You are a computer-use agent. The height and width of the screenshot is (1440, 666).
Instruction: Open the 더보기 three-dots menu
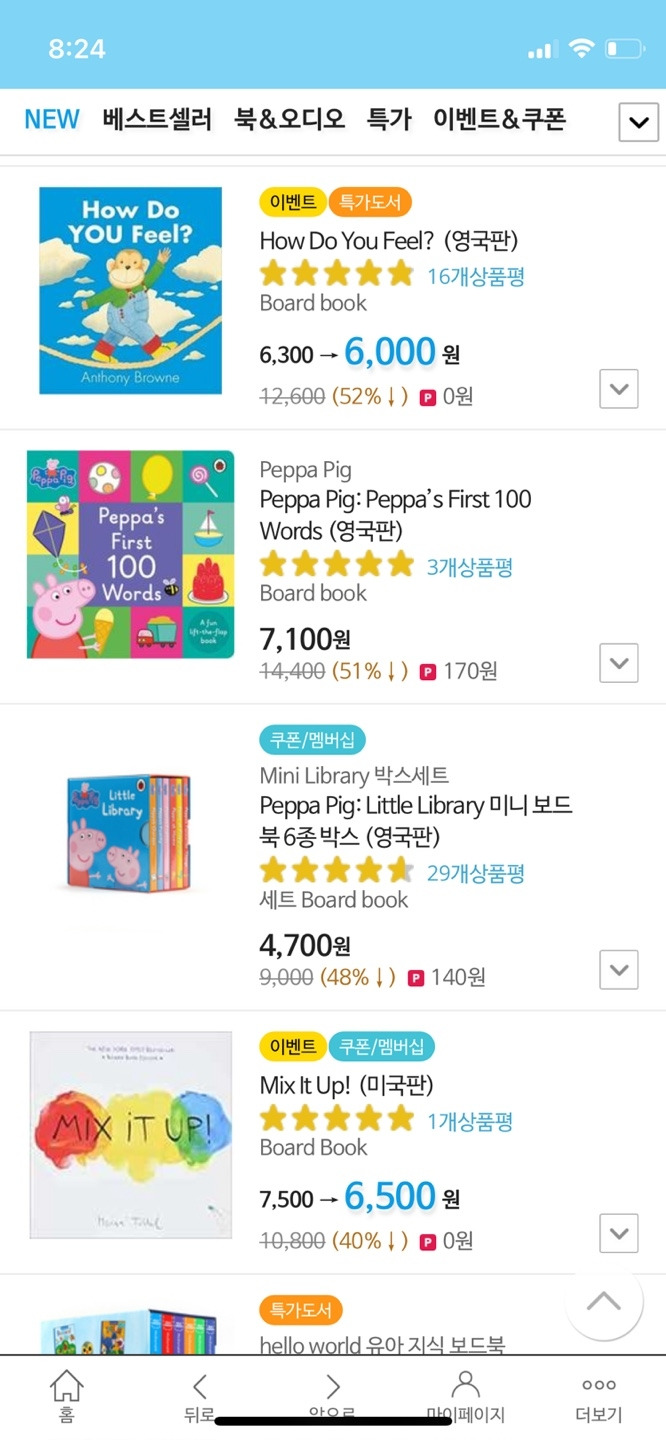pos(599,1385)
